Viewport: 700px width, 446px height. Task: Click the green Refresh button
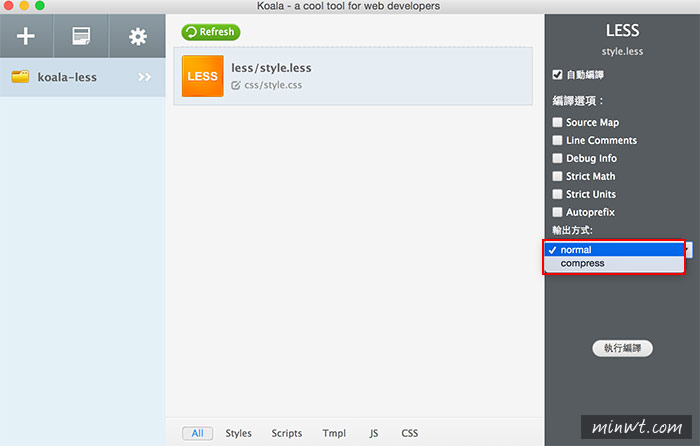click(211, 32)
